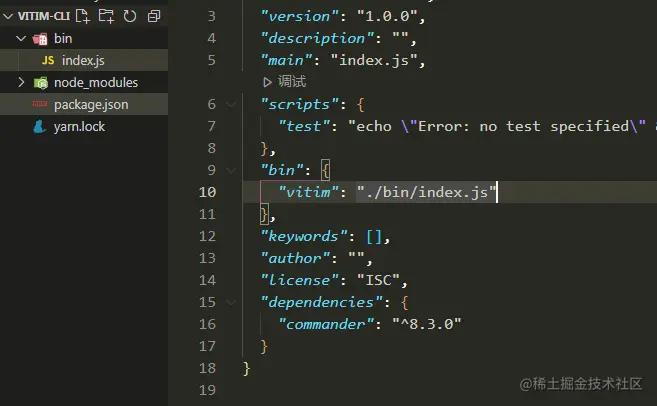
Task: Collapse all folders using the collapse icon
Action: tap(154, 16)
